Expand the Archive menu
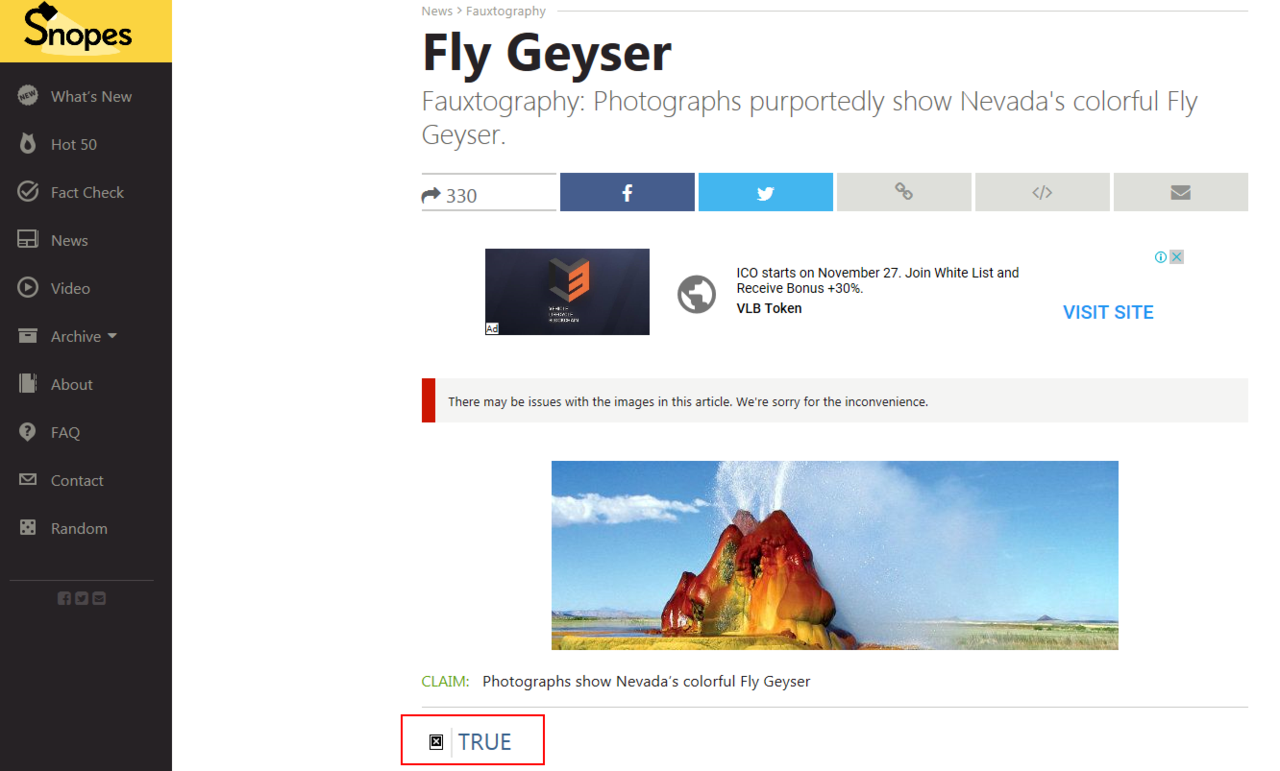The width and height of the screenshot is (1280, 771). (x=85, y=336)
